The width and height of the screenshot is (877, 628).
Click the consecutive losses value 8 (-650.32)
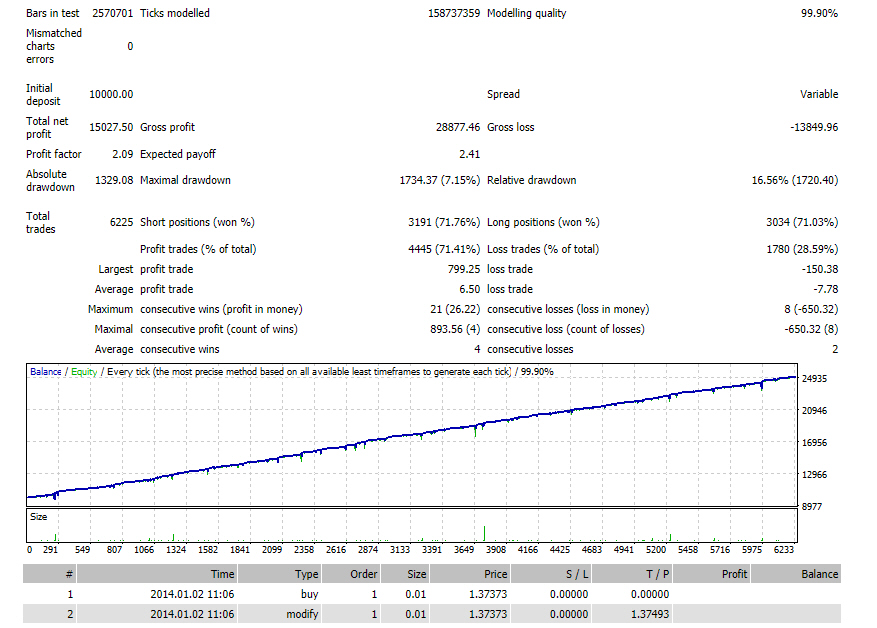coord(811,309)
